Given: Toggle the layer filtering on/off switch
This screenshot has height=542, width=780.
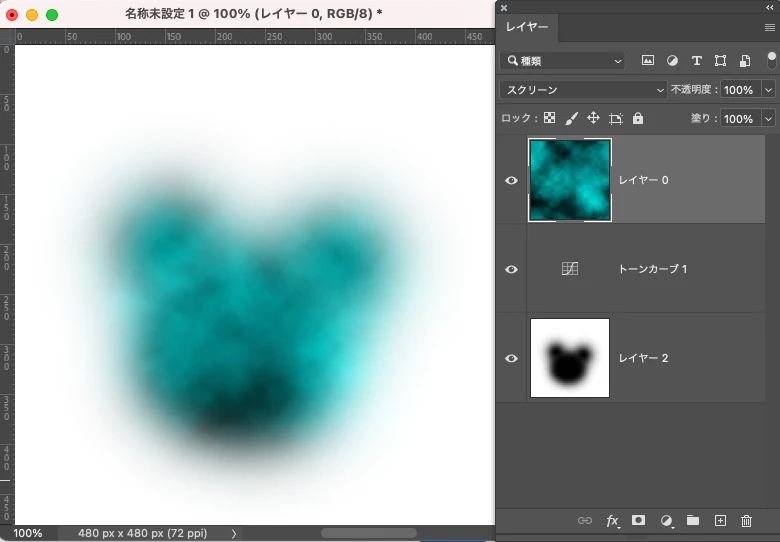Looking at the screenshot, I should 772,61.
